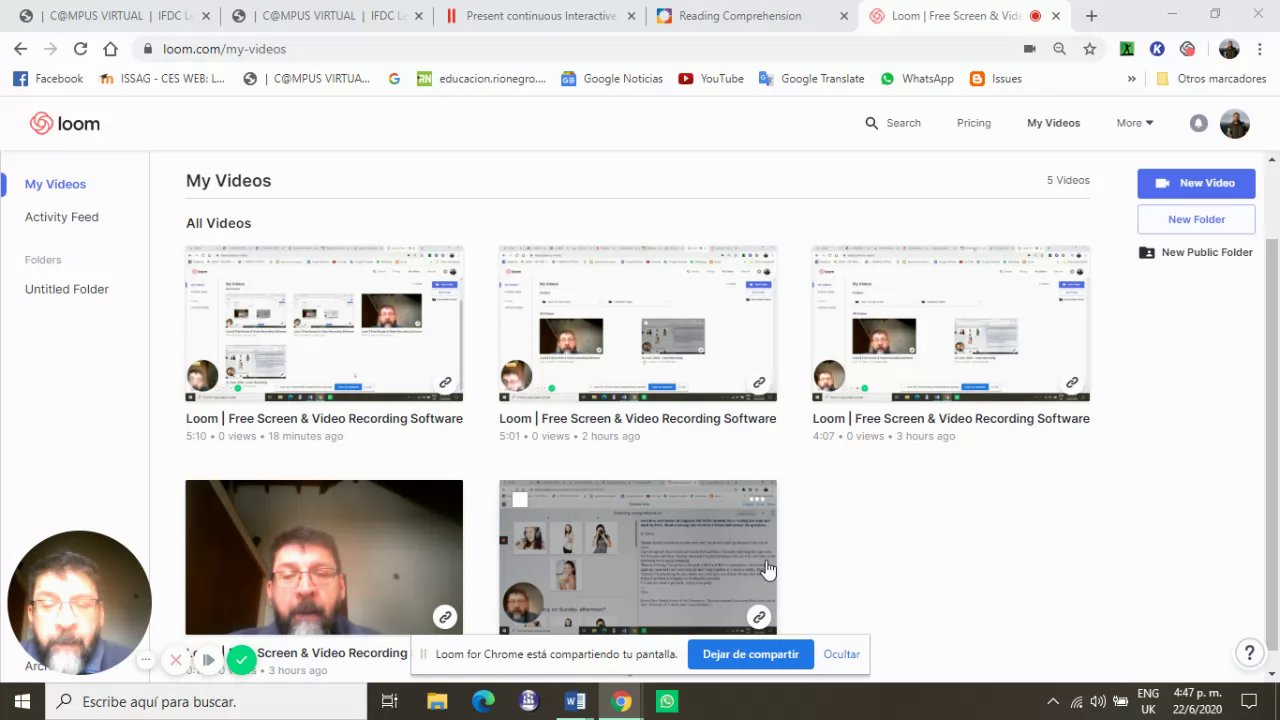Bookmark this page with the star icon
This screenshot has width=1280, height=720.
(1089, 49)
